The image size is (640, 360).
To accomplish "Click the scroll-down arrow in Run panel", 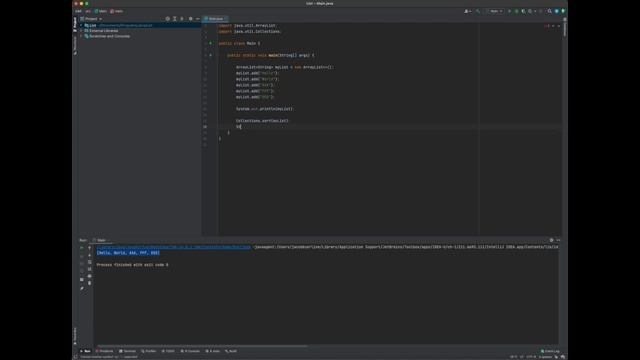I will (90, 256).
